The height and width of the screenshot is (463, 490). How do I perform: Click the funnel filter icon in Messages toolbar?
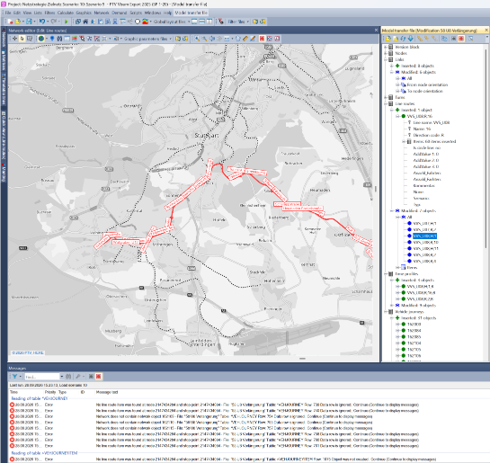tap(15, 376)
